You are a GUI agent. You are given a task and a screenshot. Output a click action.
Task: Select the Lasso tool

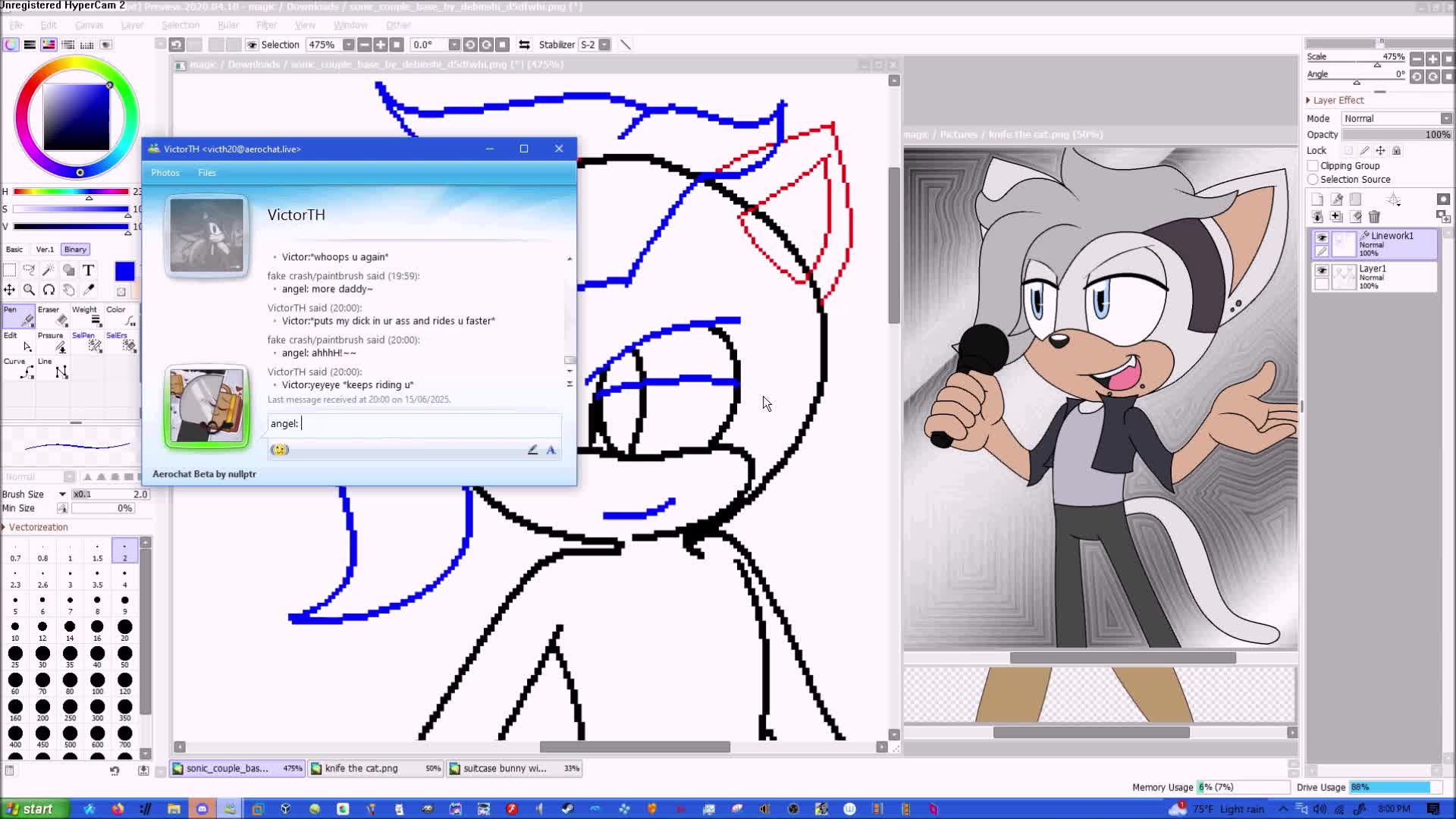point(29,270)
